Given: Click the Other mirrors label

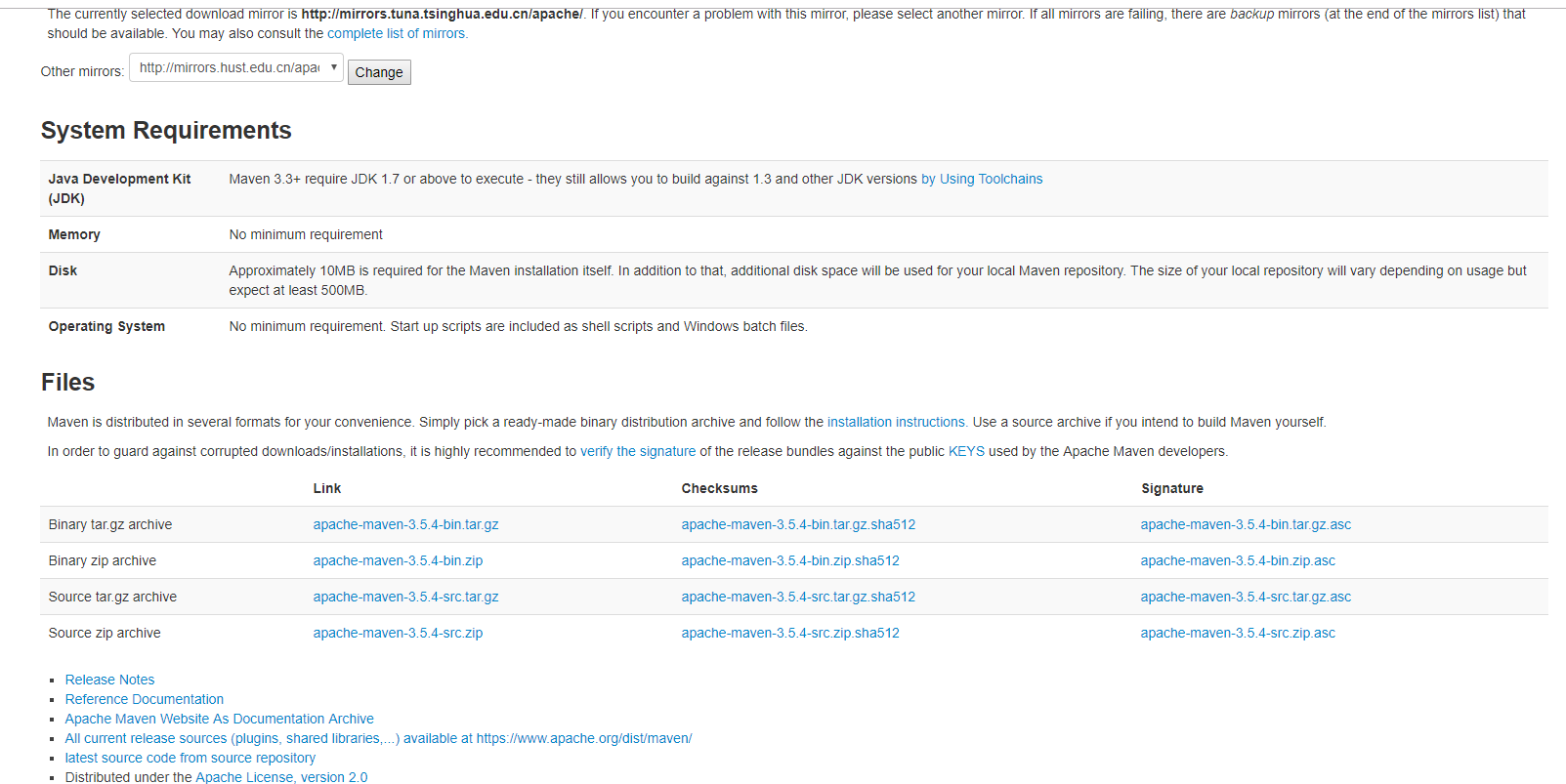Looking at the screenshot, I should (82, 71).
